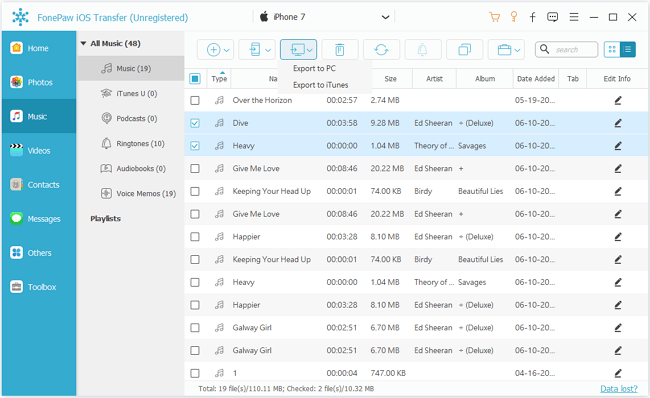Click the refresh icon in toolbar
The image size is (650, 398).
[x=381, y=50]
